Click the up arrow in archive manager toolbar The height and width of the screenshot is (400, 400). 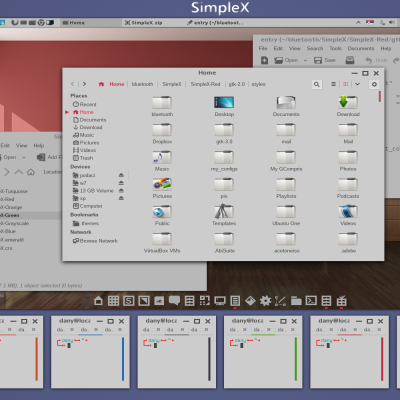coord(19,172)
